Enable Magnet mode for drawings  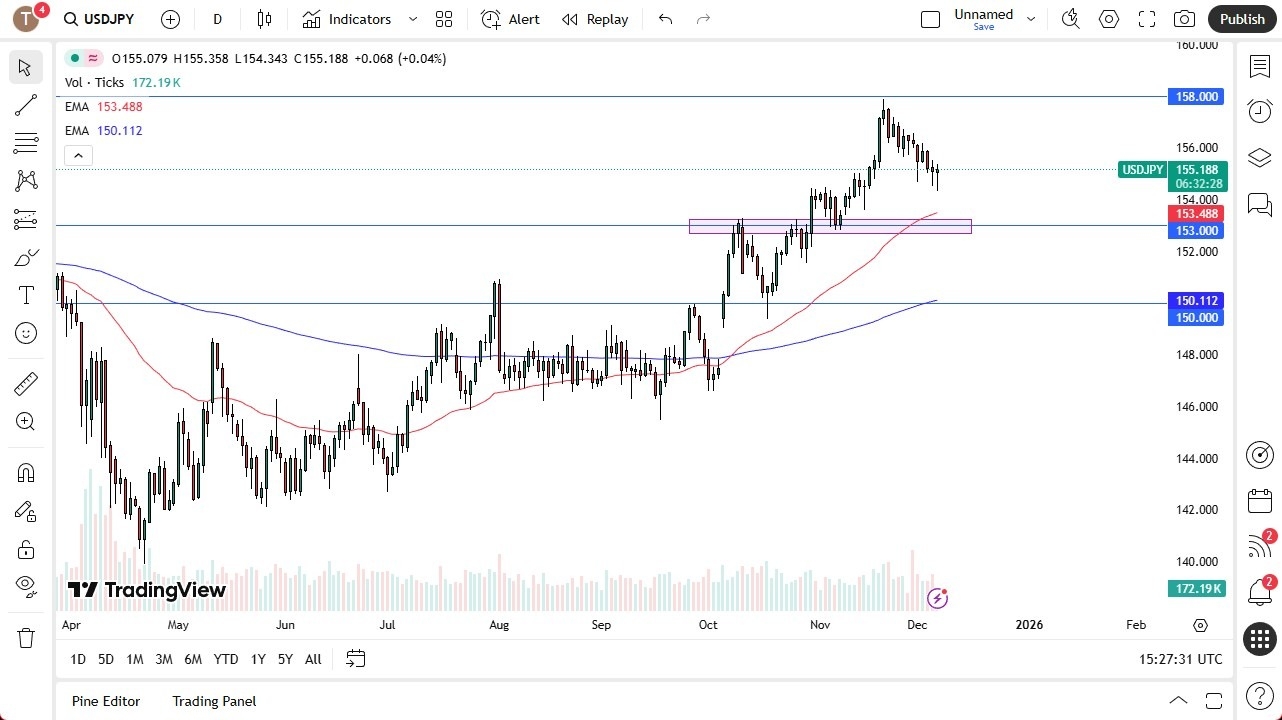pos(25,472)
